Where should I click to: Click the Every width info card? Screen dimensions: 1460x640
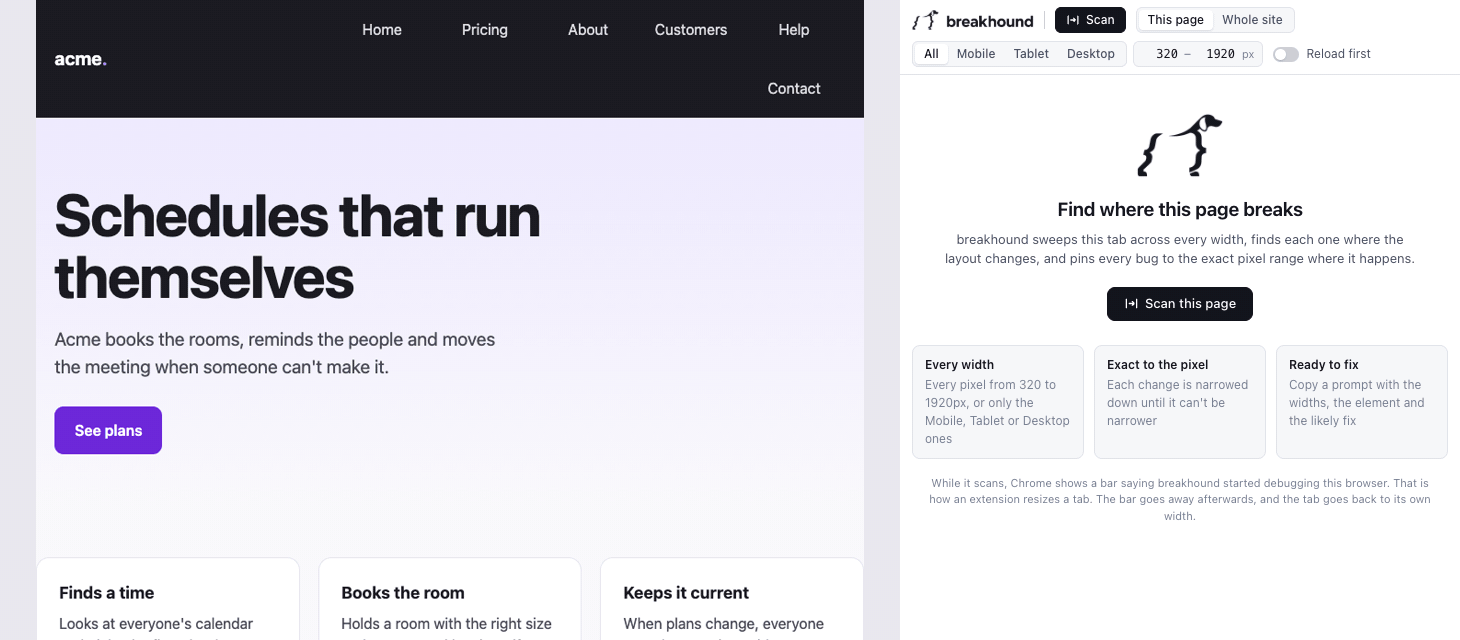coord(998,402)
